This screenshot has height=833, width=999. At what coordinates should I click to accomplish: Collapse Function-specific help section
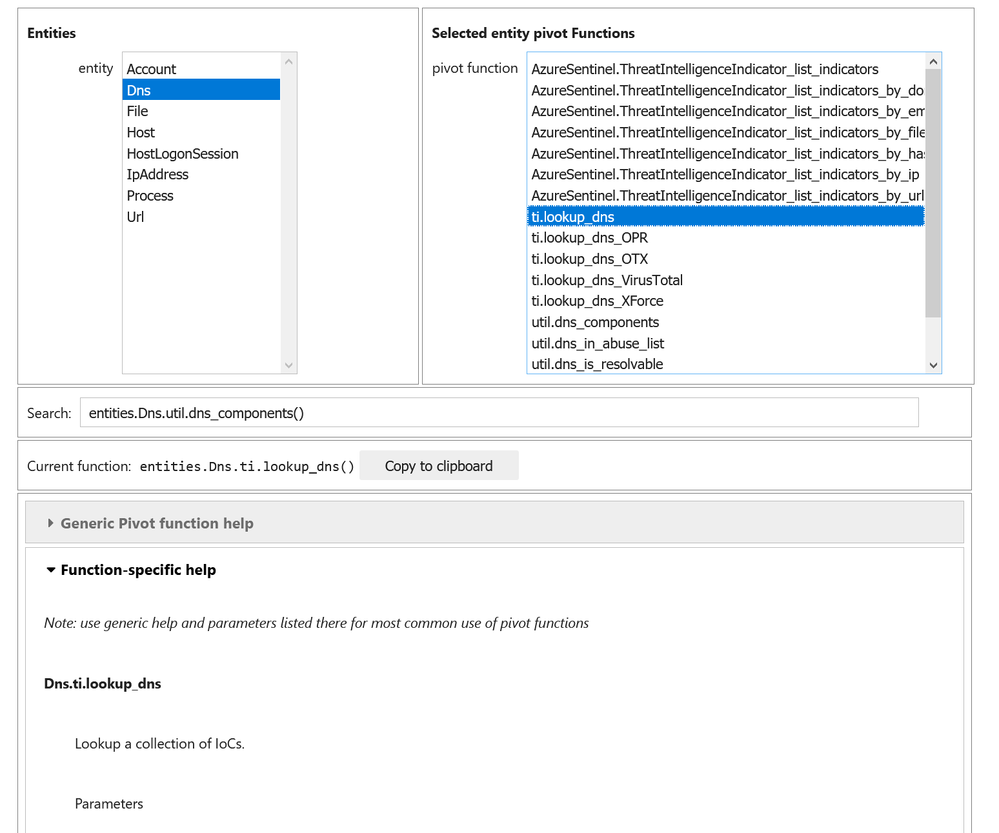tap(137, 570)
